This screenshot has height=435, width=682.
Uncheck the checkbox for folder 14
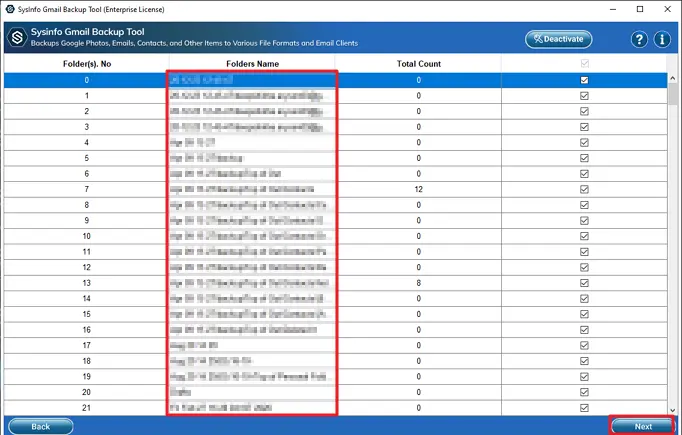point(585,299)
